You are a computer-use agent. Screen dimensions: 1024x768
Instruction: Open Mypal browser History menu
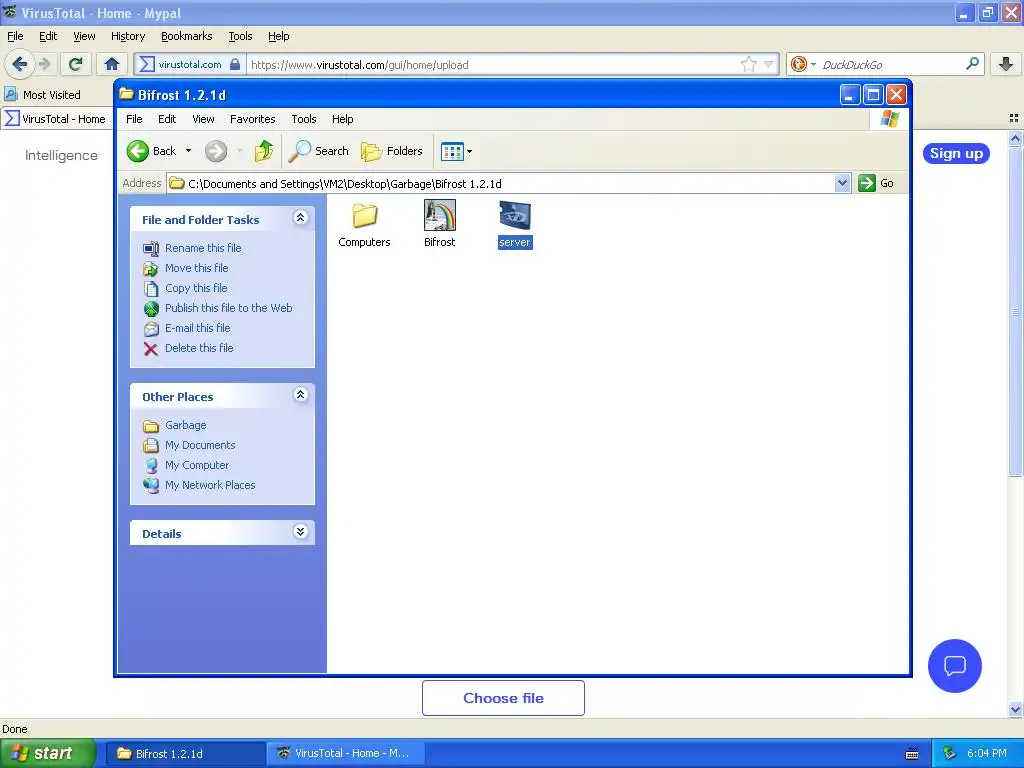point(128,37)
